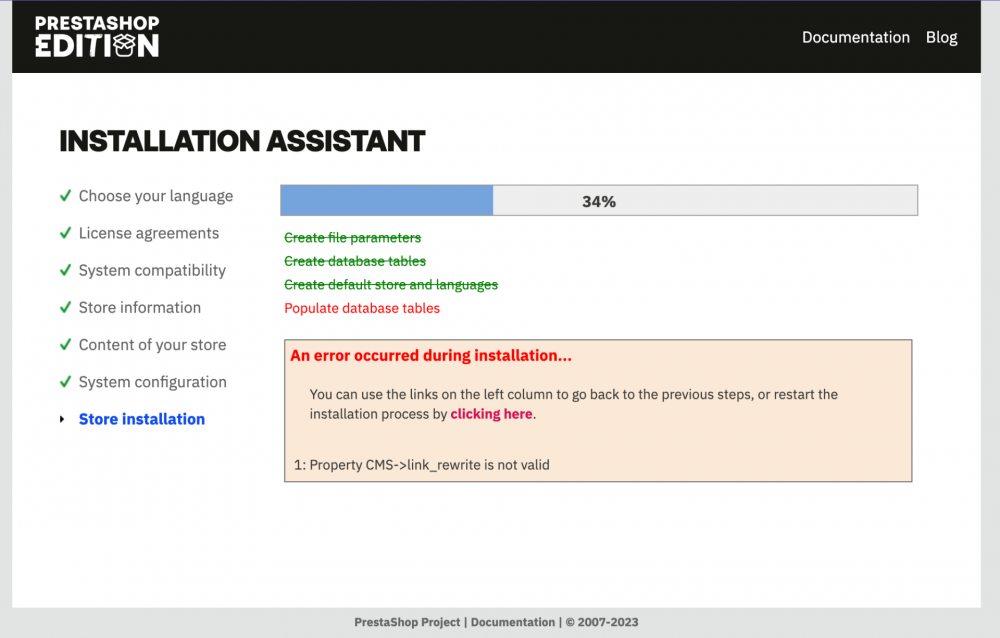Click the failing Populate database tables step
The height and width of the screenshot is (638, 1000).
point(361,308)
